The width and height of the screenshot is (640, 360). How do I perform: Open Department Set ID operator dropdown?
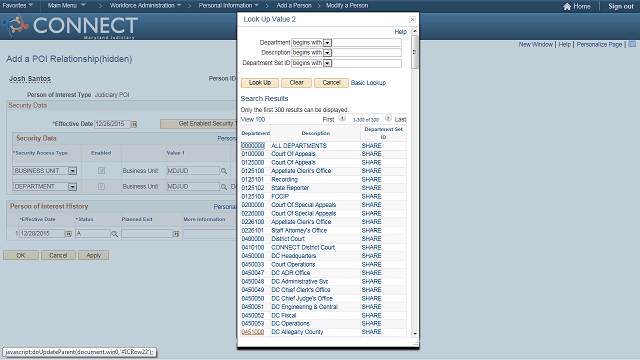[327, 63]
